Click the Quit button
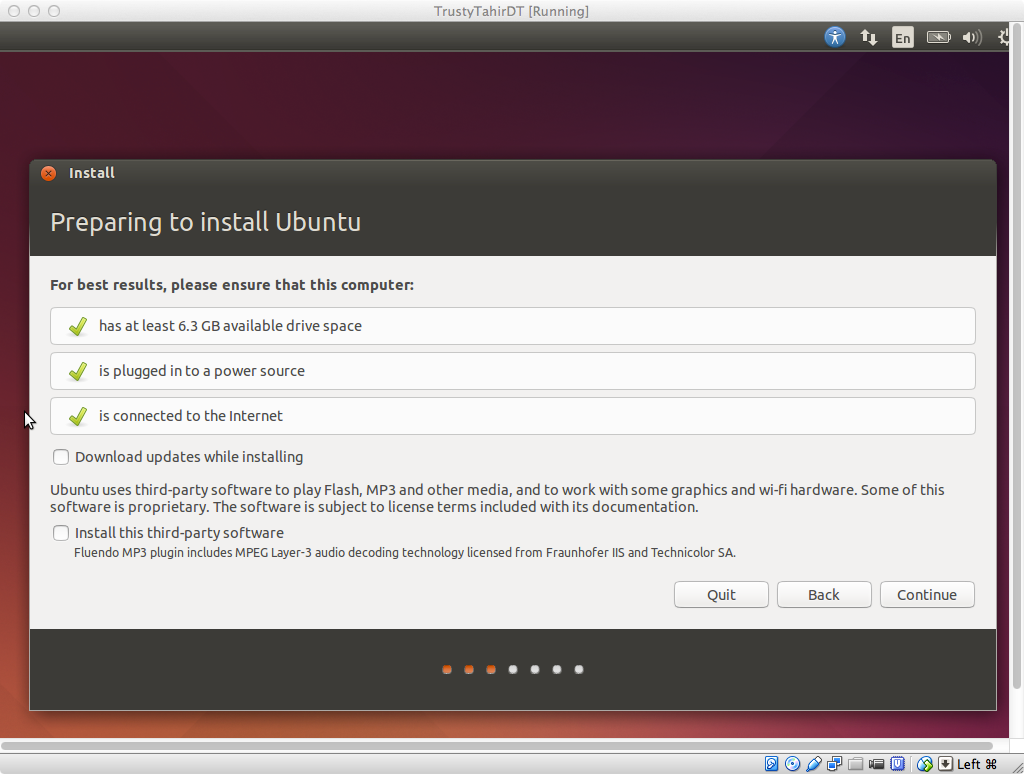The width and height of the screenshot is (1024, 774). click(x=721, y=594)
